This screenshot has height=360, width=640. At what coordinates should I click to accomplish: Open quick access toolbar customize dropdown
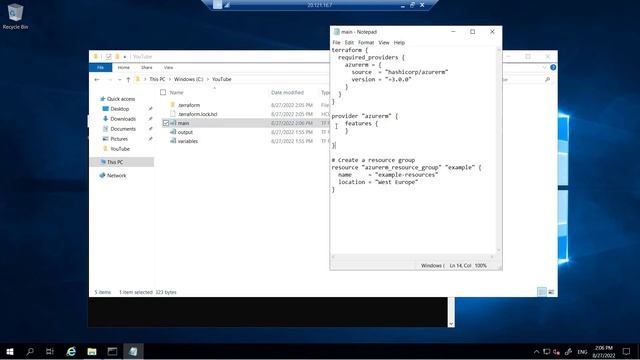click(x=125, y=57)
